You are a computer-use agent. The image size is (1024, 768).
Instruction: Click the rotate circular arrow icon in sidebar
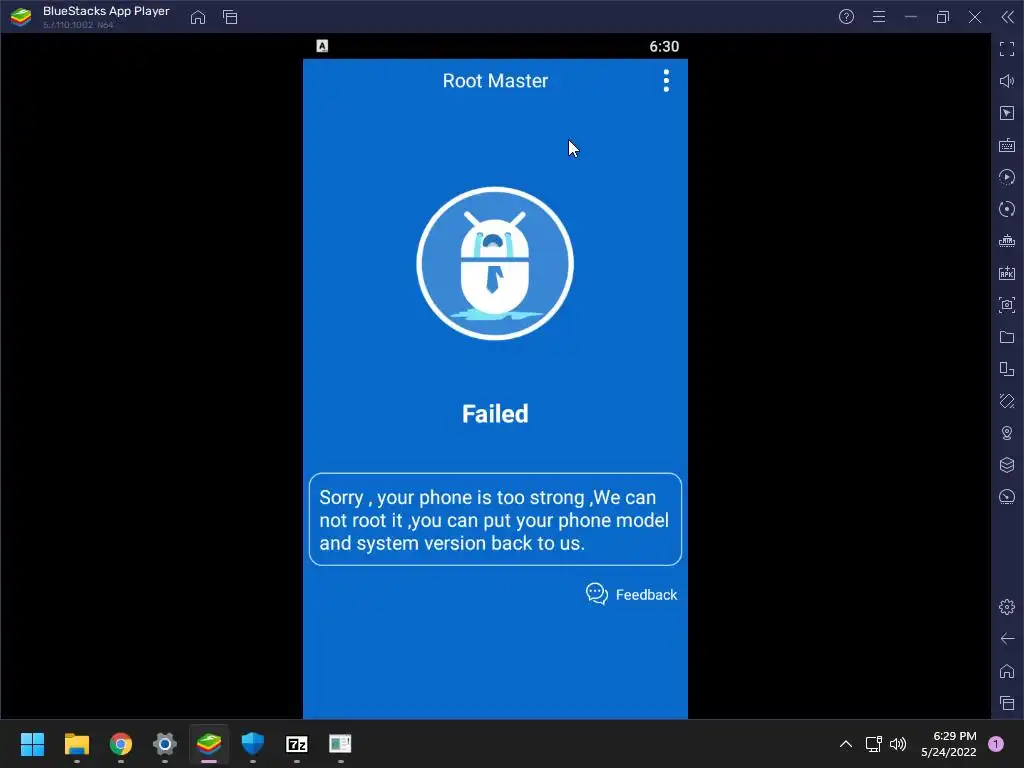[1007, 209]
